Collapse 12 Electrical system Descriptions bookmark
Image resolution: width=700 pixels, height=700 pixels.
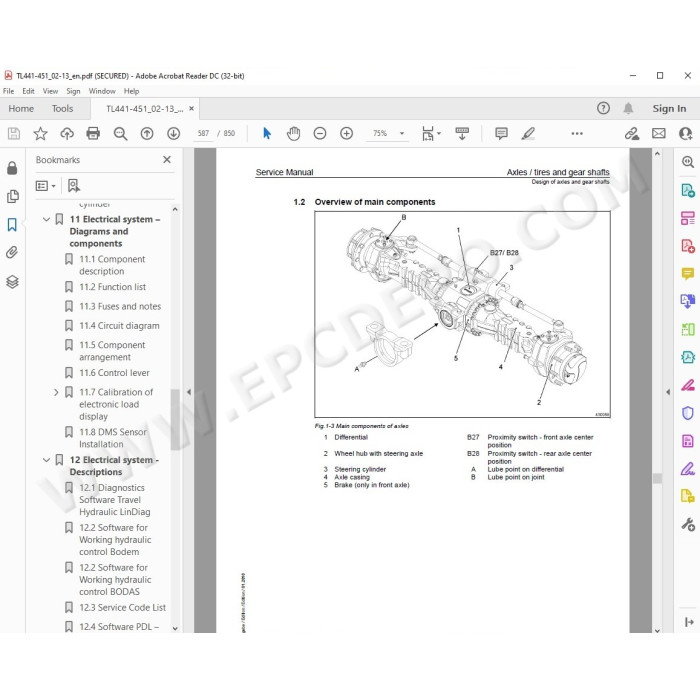pos(46,460)
